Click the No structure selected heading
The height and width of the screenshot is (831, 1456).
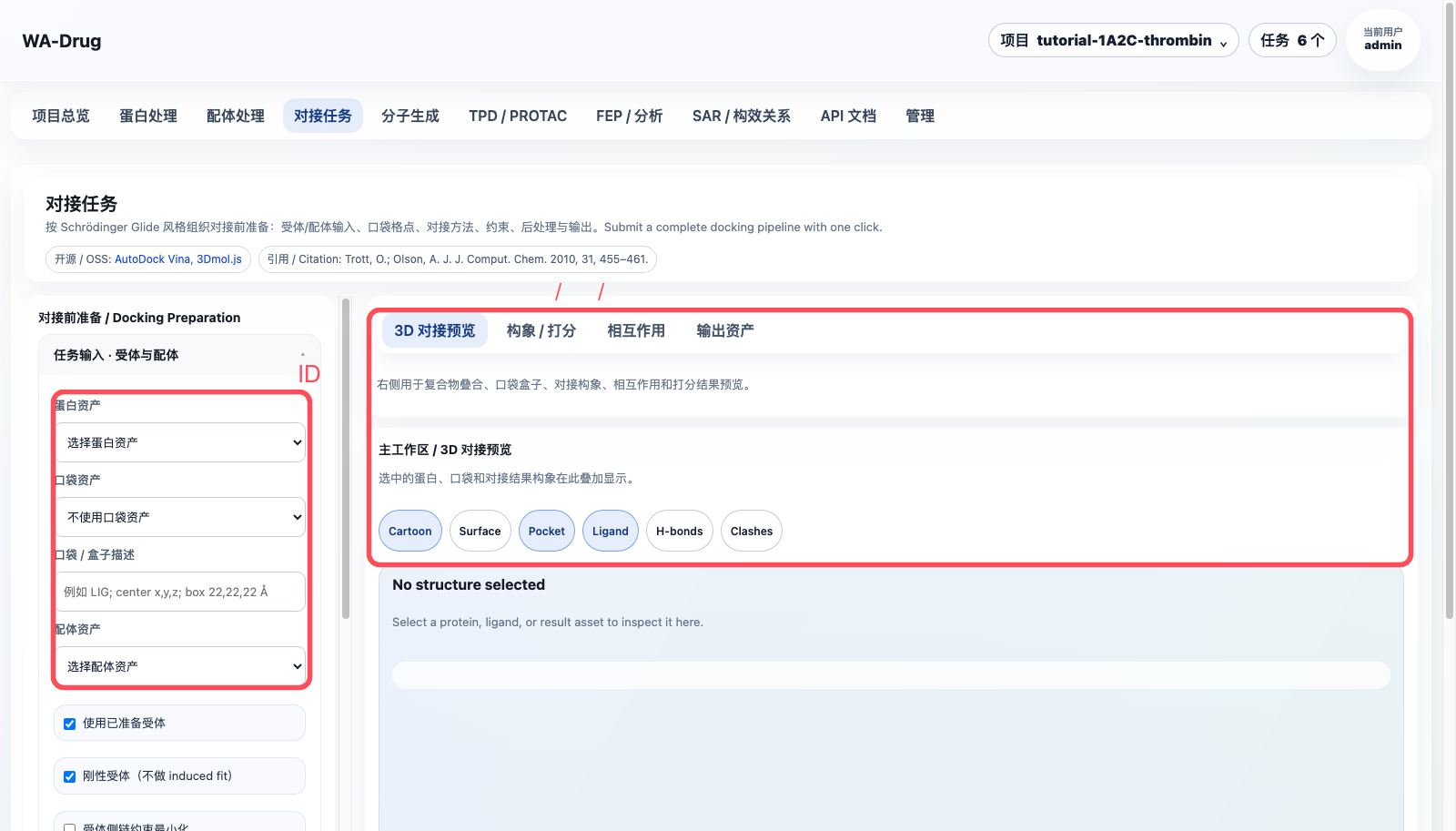[469, 585]
